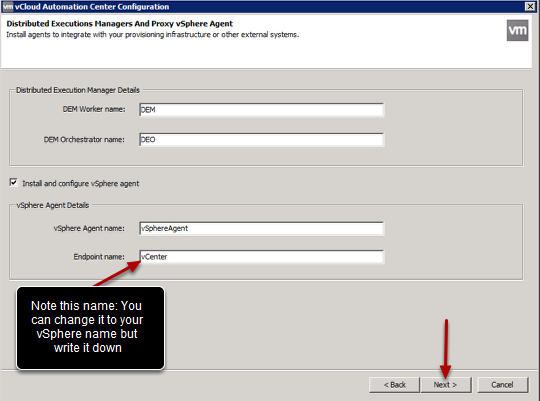The height and width of the screenshot is (401, 540).
Task: Focus the DEM Orchestrator name field
Action: point(261,140)
